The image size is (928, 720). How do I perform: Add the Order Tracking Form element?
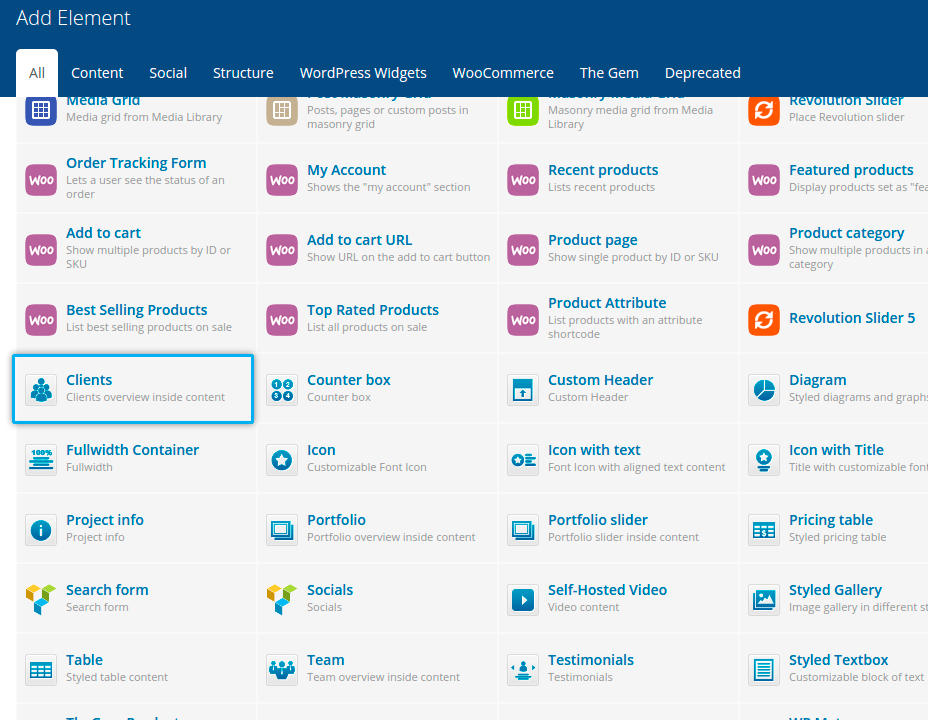point(136,163)
